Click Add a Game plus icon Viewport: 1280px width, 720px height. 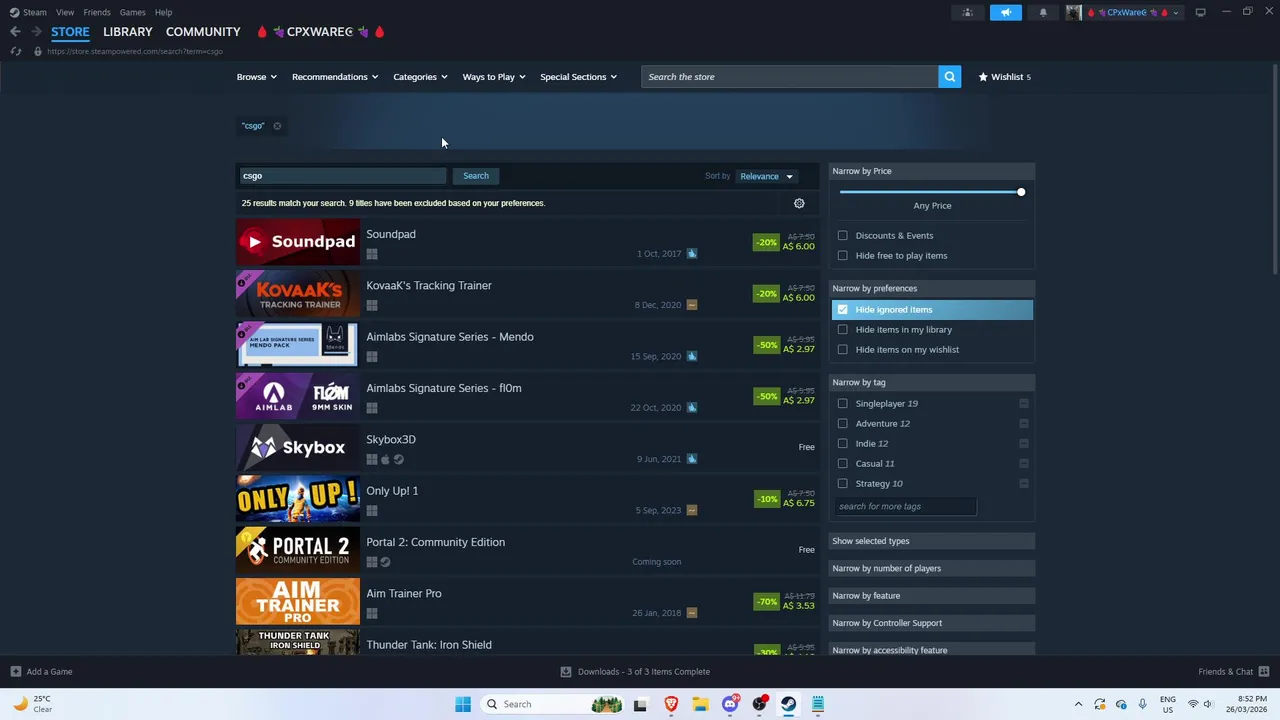pos(15,672)
